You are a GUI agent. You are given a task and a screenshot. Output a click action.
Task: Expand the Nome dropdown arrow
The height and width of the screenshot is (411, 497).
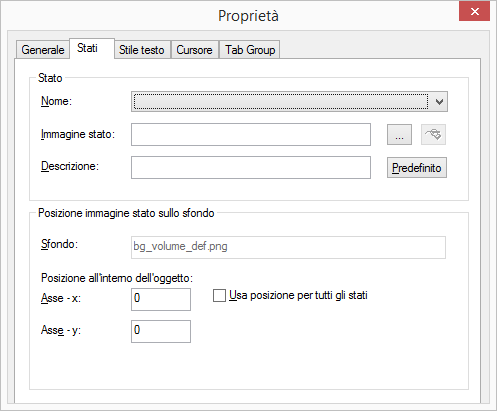pos(439,102)
